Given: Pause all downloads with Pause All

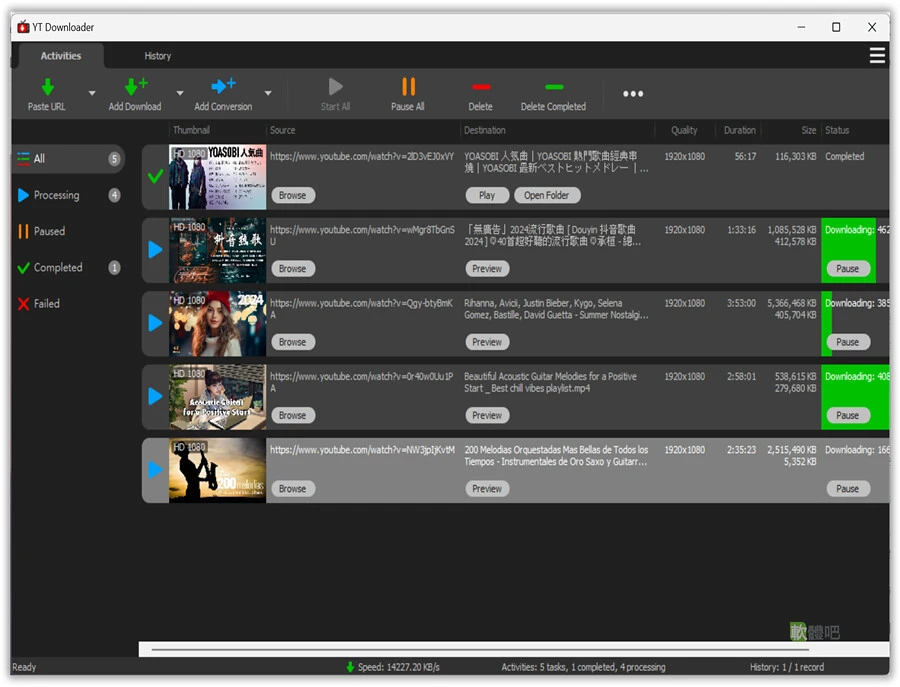Looking at the screenshot, I should click(x=408, y=95).
